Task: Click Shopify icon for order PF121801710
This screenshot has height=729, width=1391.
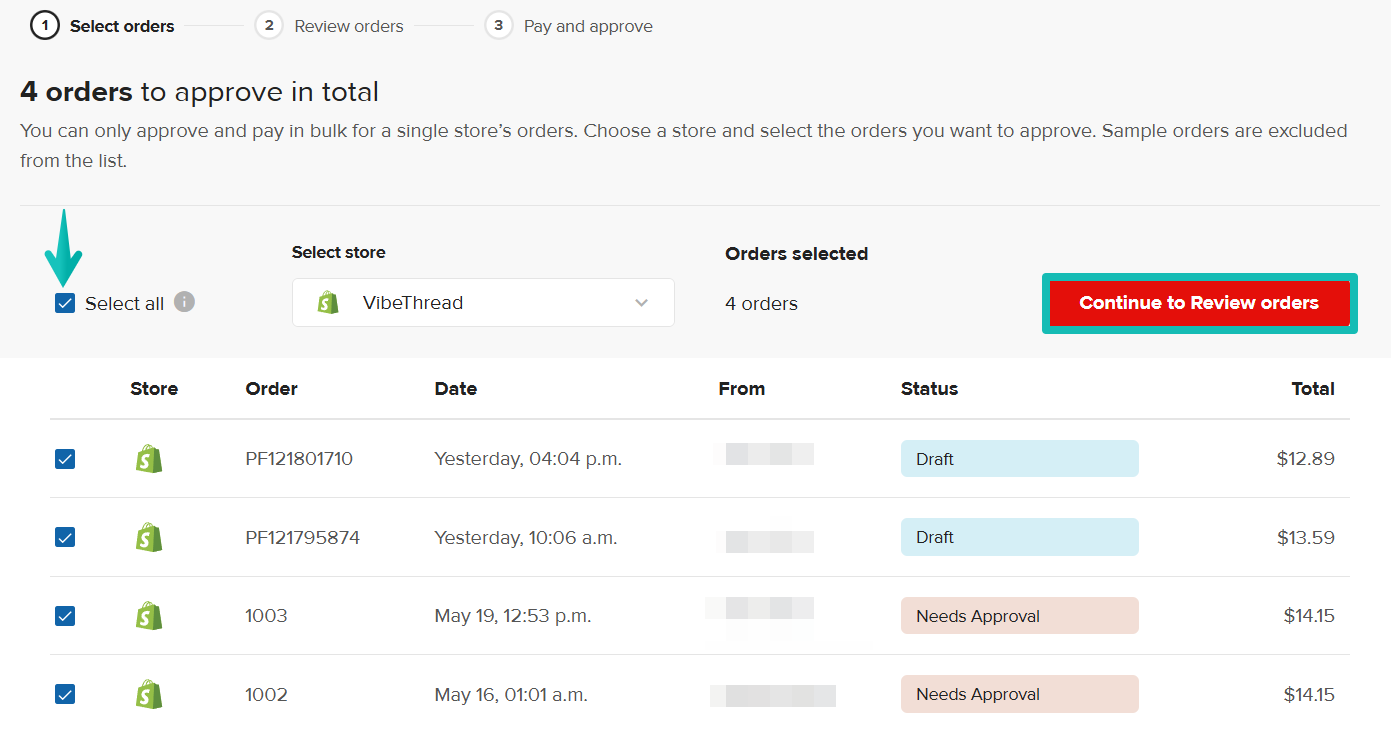Action: pos(149,459)
